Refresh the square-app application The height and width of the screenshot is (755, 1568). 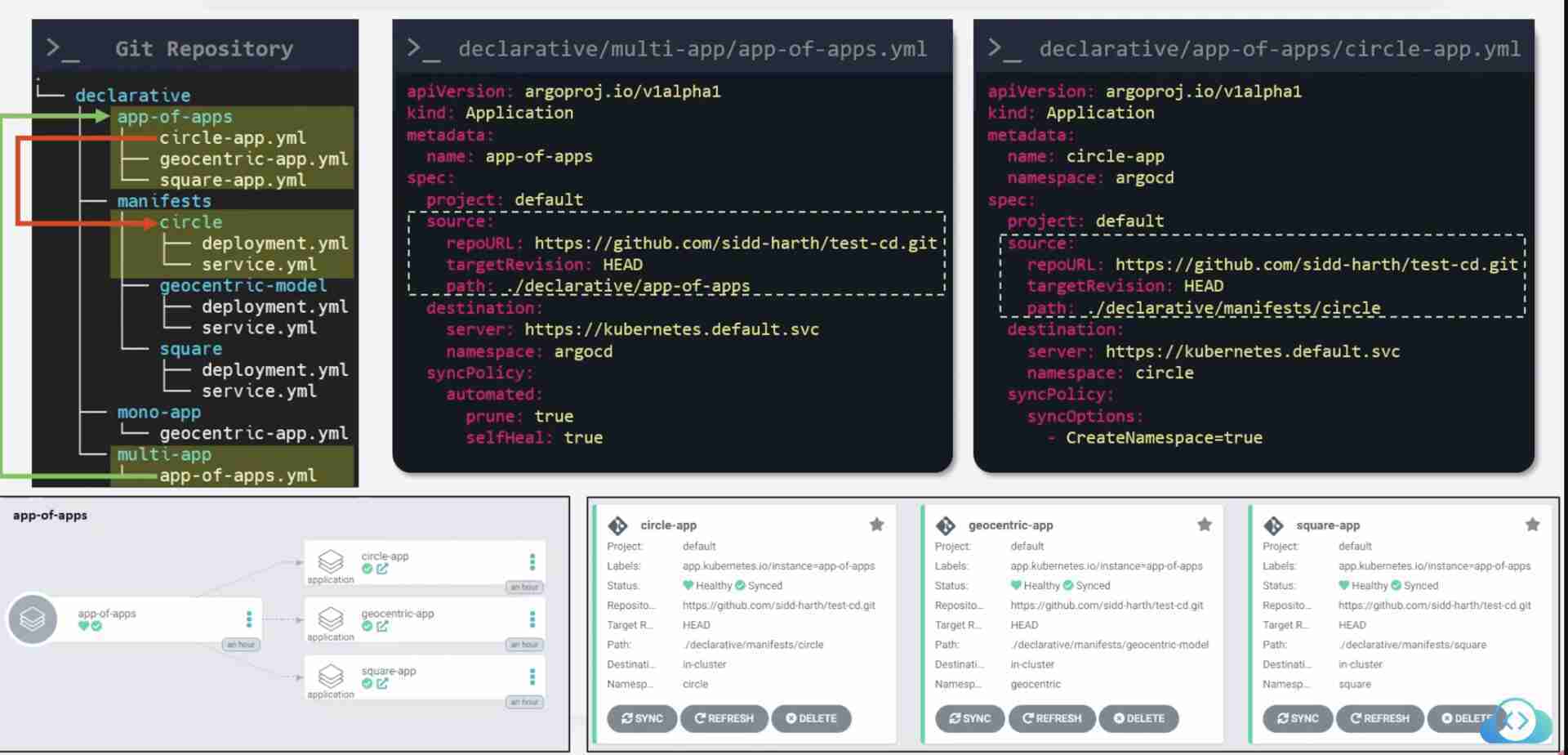click(1380, 718)
